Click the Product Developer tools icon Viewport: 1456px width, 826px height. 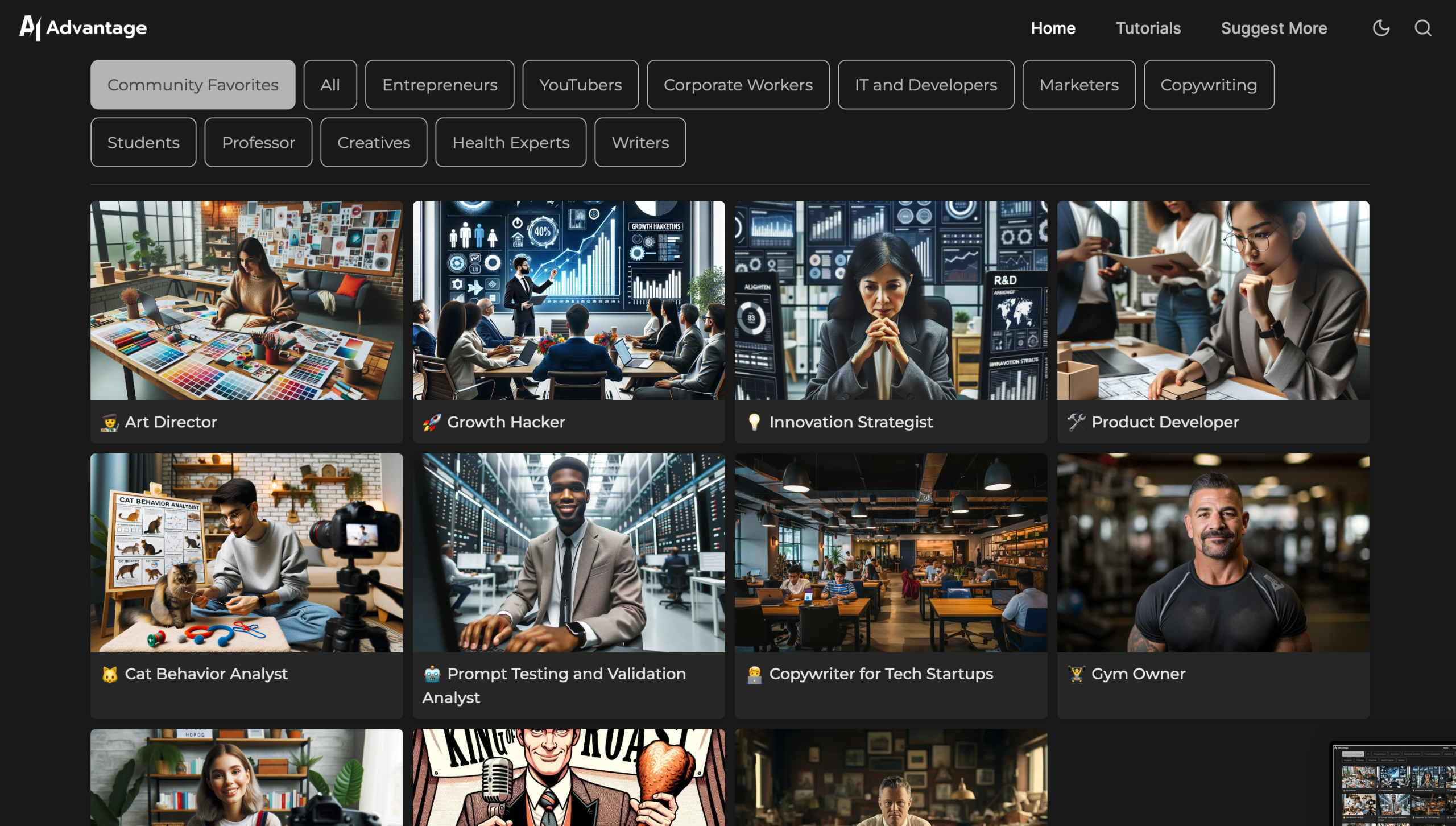point(1076,422)
